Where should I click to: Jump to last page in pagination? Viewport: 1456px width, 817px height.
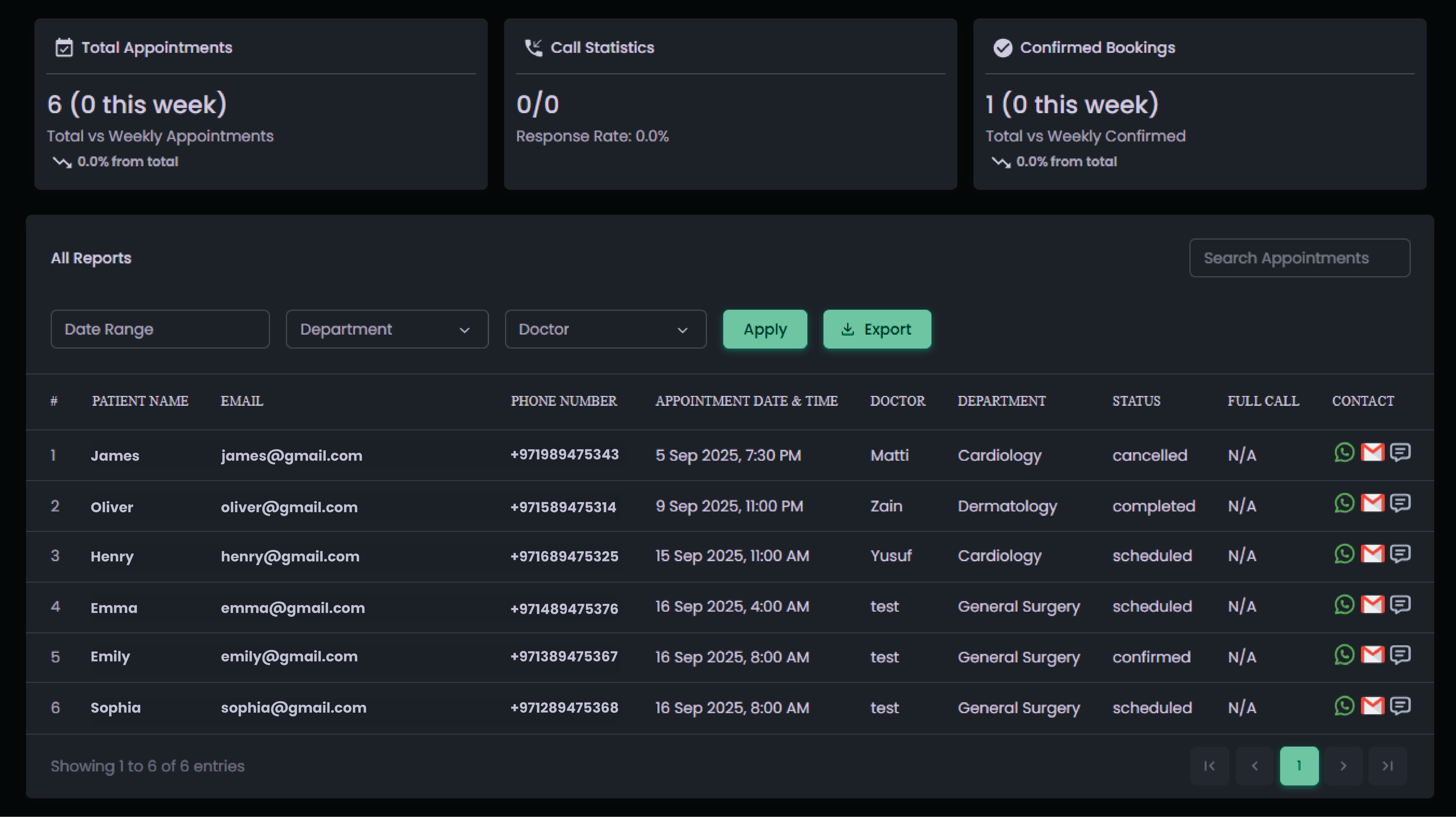coord(1387,766)
